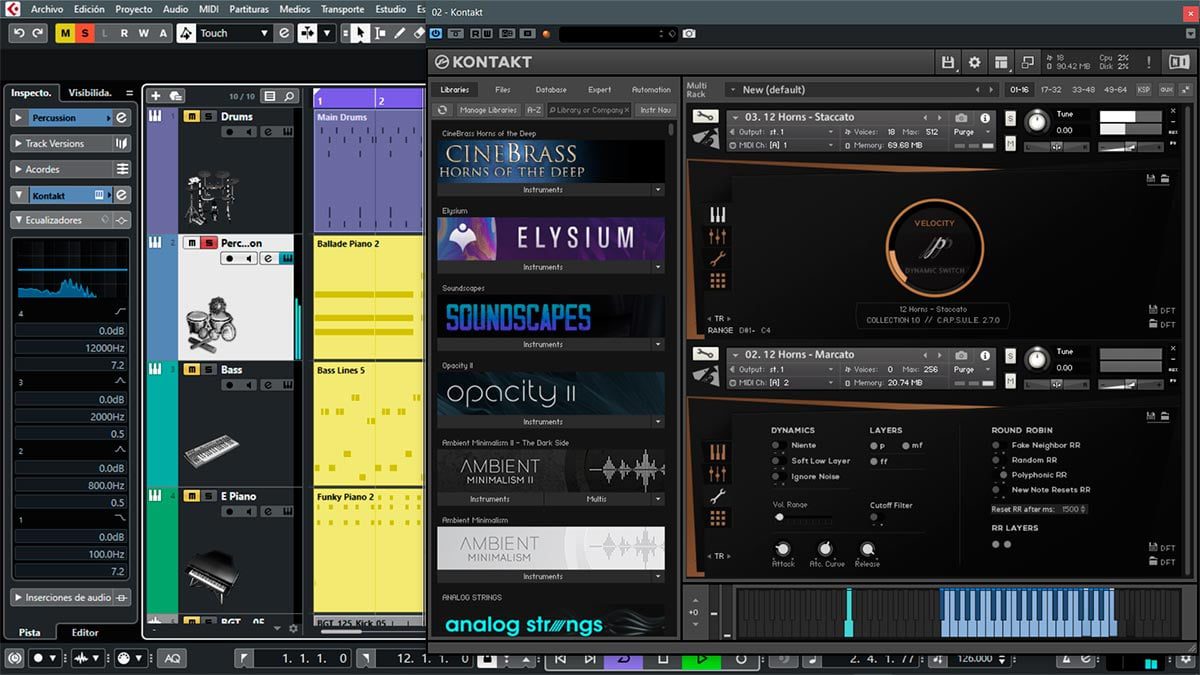Toggle Kontakt minimized view icon
Screen dimensions: 1200x675
click(1027, 62)
